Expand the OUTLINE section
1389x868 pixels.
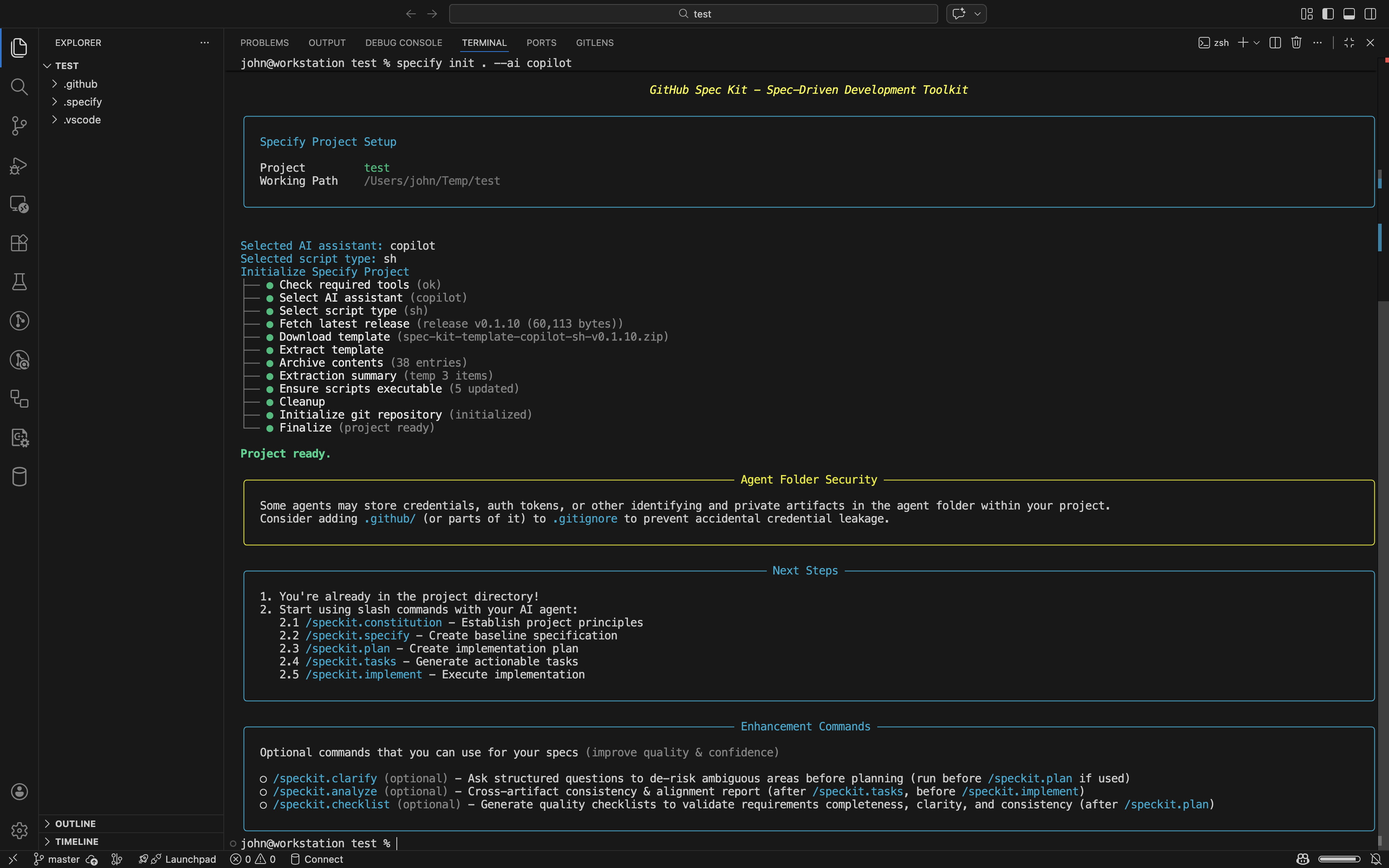[75, 823]
